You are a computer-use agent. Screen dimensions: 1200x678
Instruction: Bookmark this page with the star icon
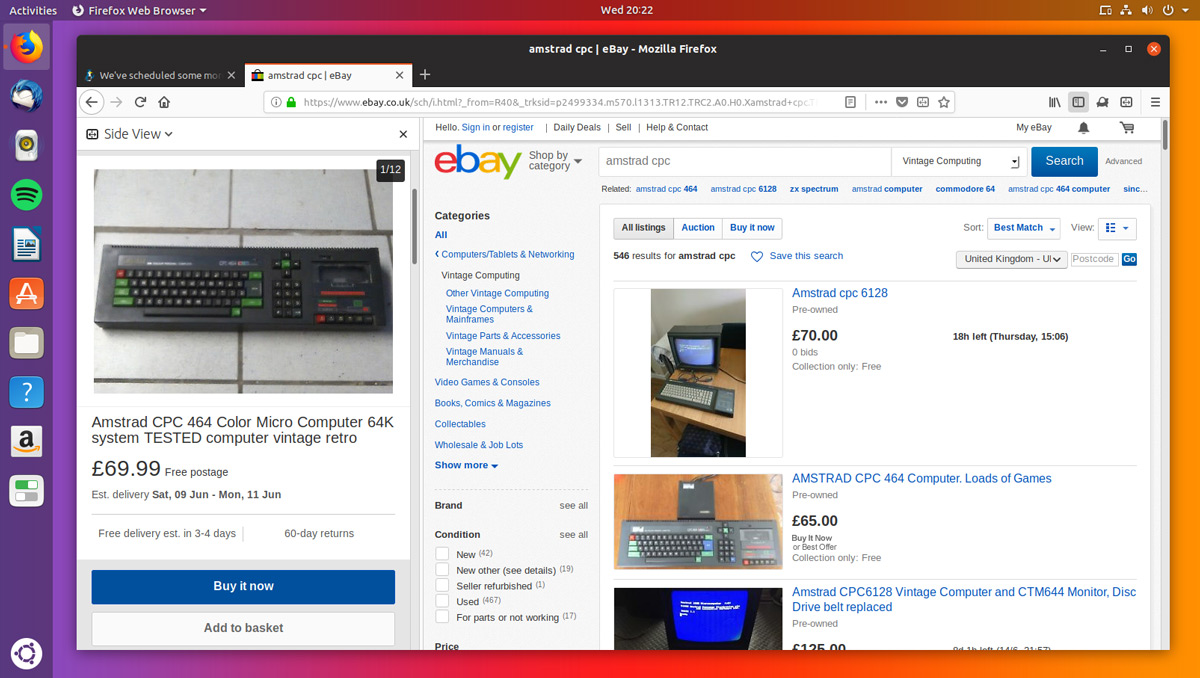click(943, 102)
